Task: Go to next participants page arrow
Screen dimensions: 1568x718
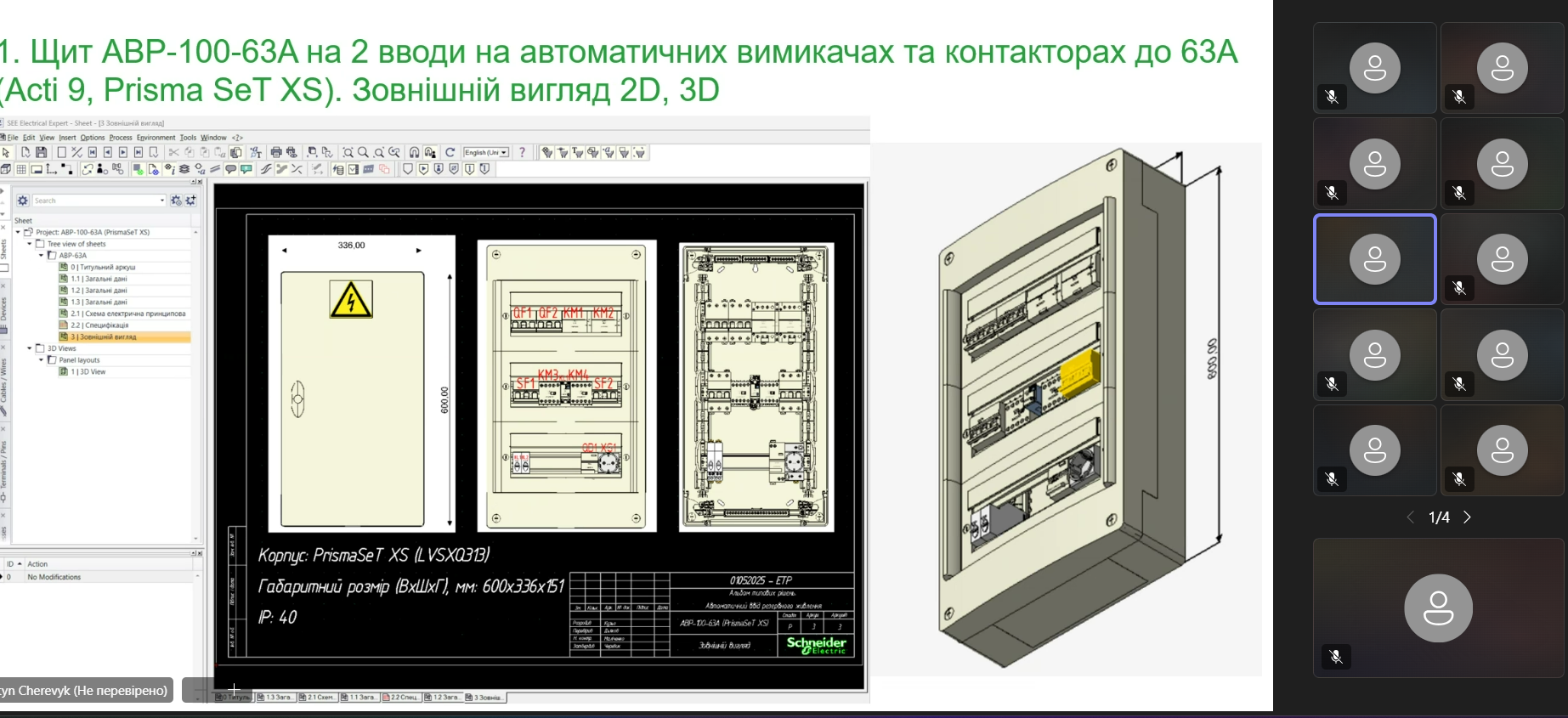Action: pyautogui.click(x=1467, y=517)
